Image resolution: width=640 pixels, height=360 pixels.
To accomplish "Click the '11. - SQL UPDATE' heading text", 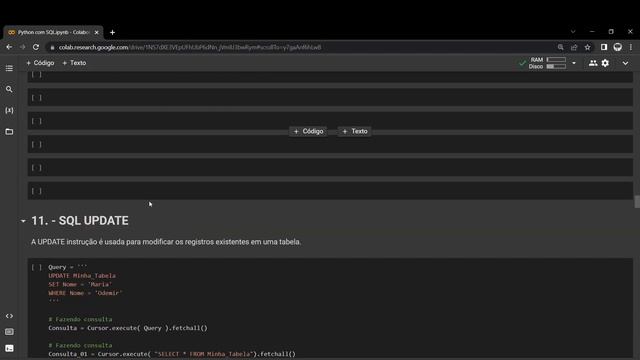I will click(80, 221).
